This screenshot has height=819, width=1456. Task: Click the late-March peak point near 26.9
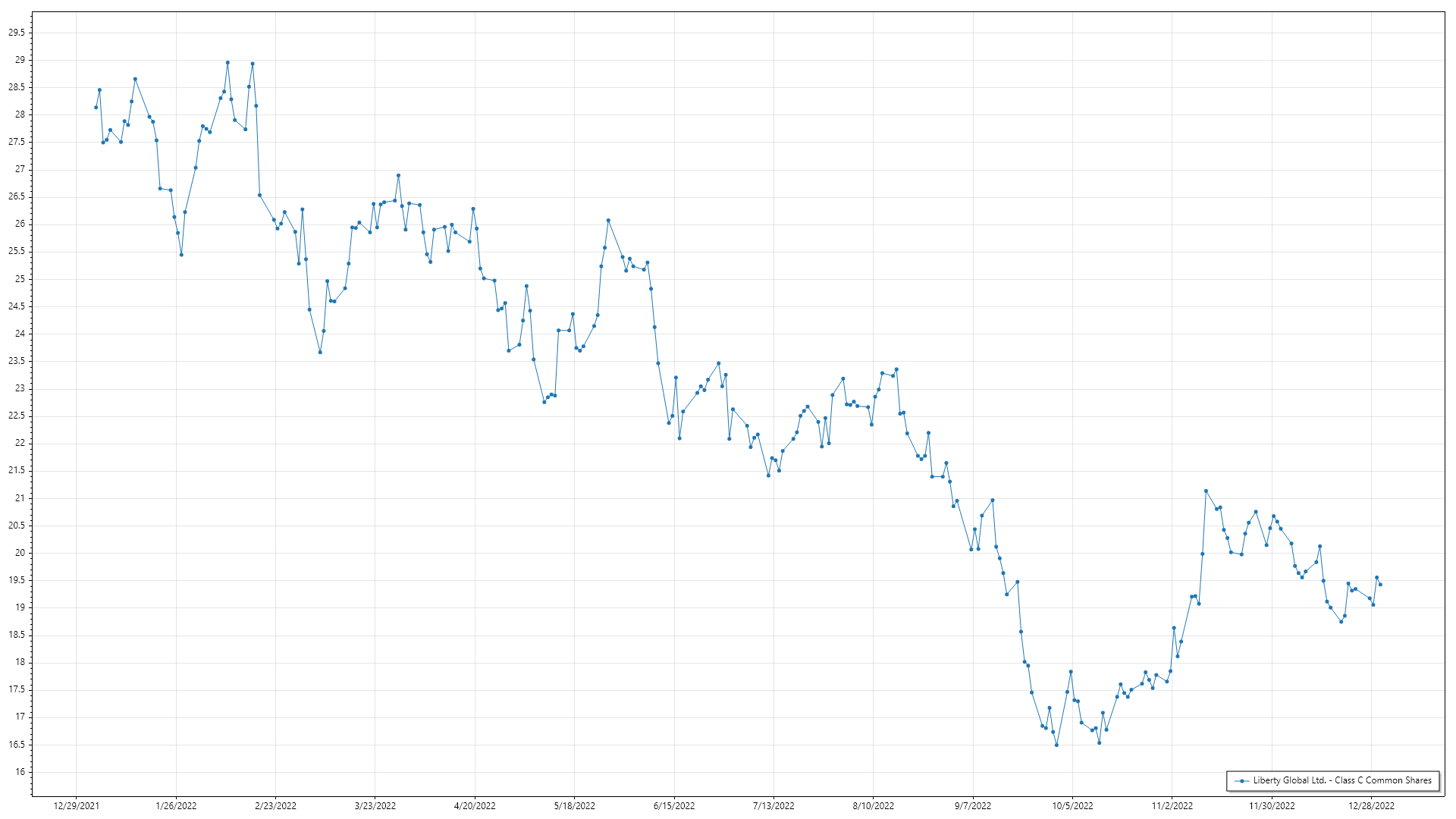(398, 175)
